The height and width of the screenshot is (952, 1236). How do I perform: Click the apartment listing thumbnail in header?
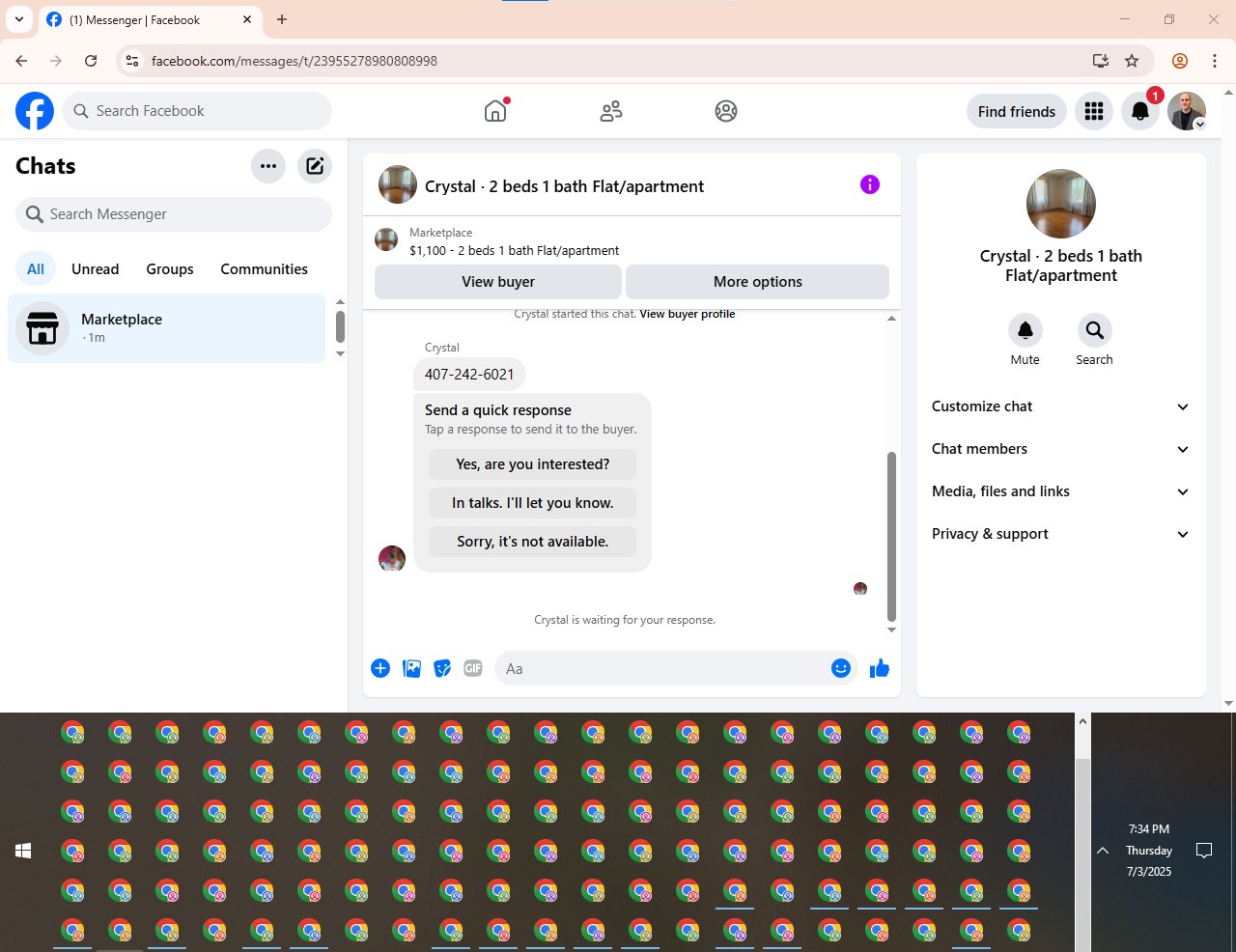pyautogui.click(x=398, y=184)
